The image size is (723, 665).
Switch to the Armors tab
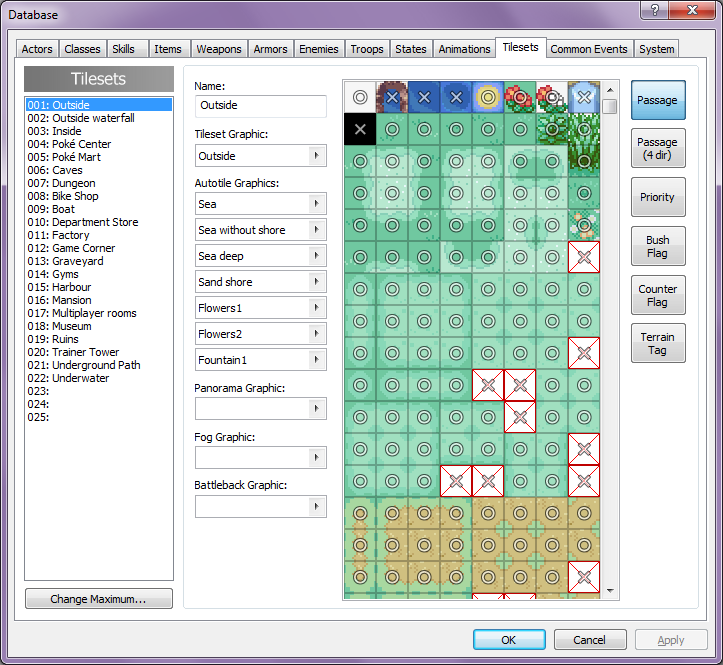(271, 49)
